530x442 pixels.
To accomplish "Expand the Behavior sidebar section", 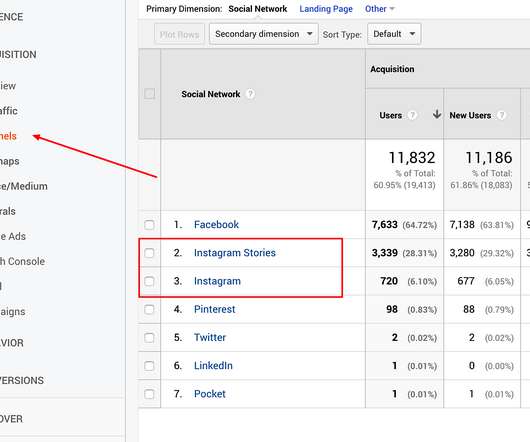I will tap(12, 343).
